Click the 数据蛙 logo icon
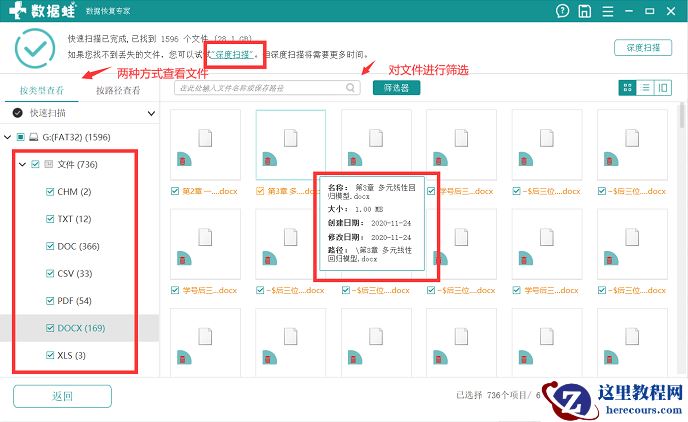 click(x=18, y=10)
